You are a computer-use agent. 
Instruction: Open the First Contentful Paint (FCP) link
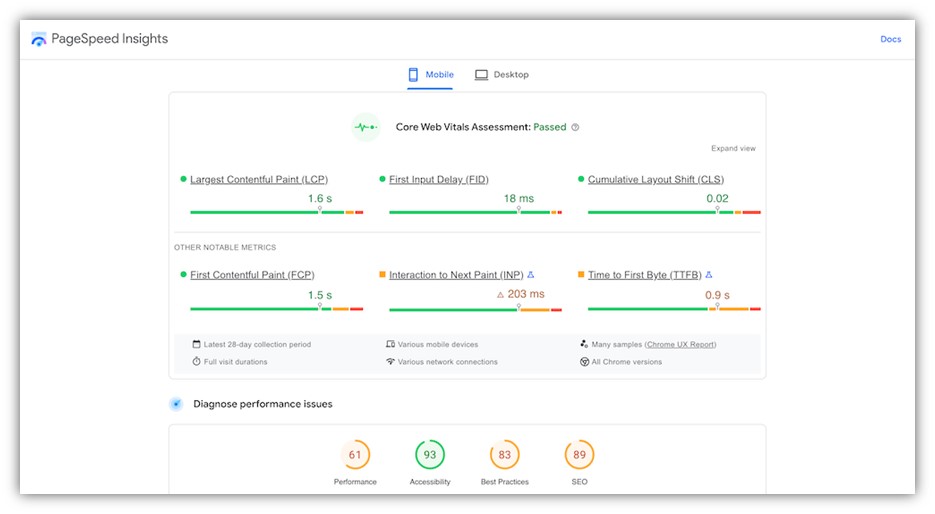pos(252,275)
